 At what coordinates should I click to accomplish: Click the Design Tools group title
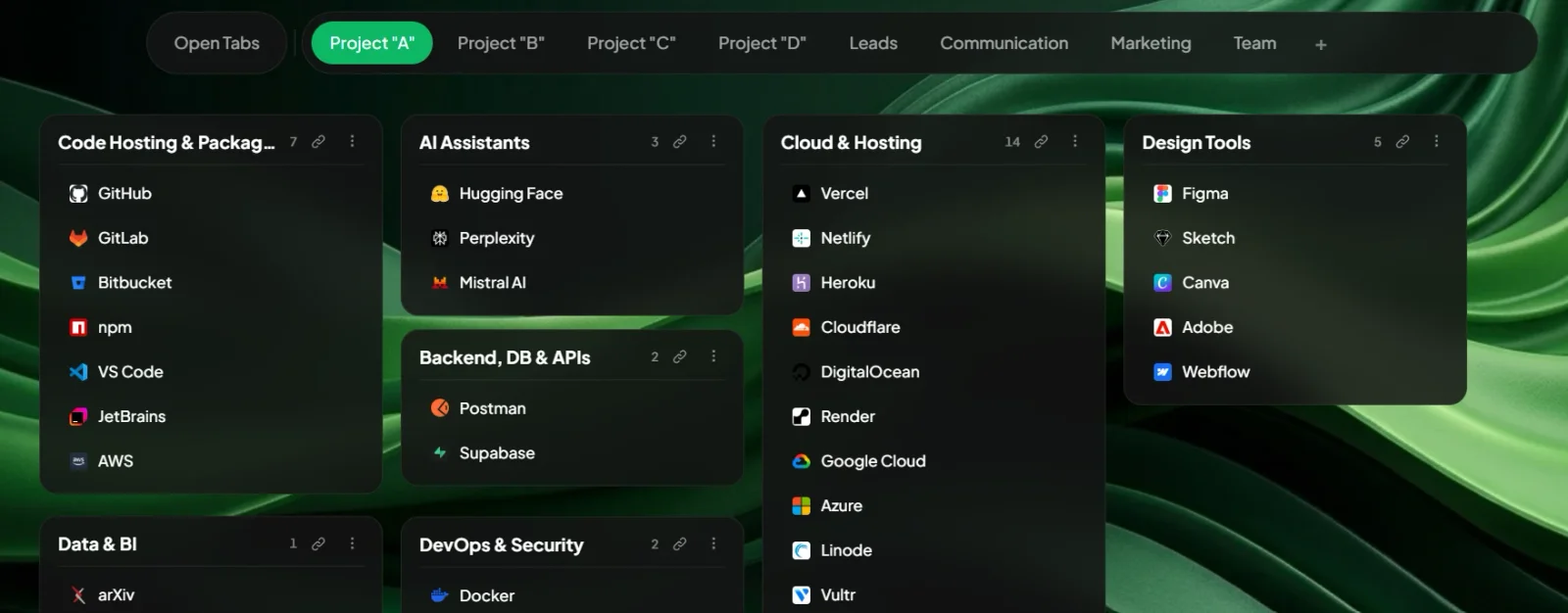click(1196, 143)
